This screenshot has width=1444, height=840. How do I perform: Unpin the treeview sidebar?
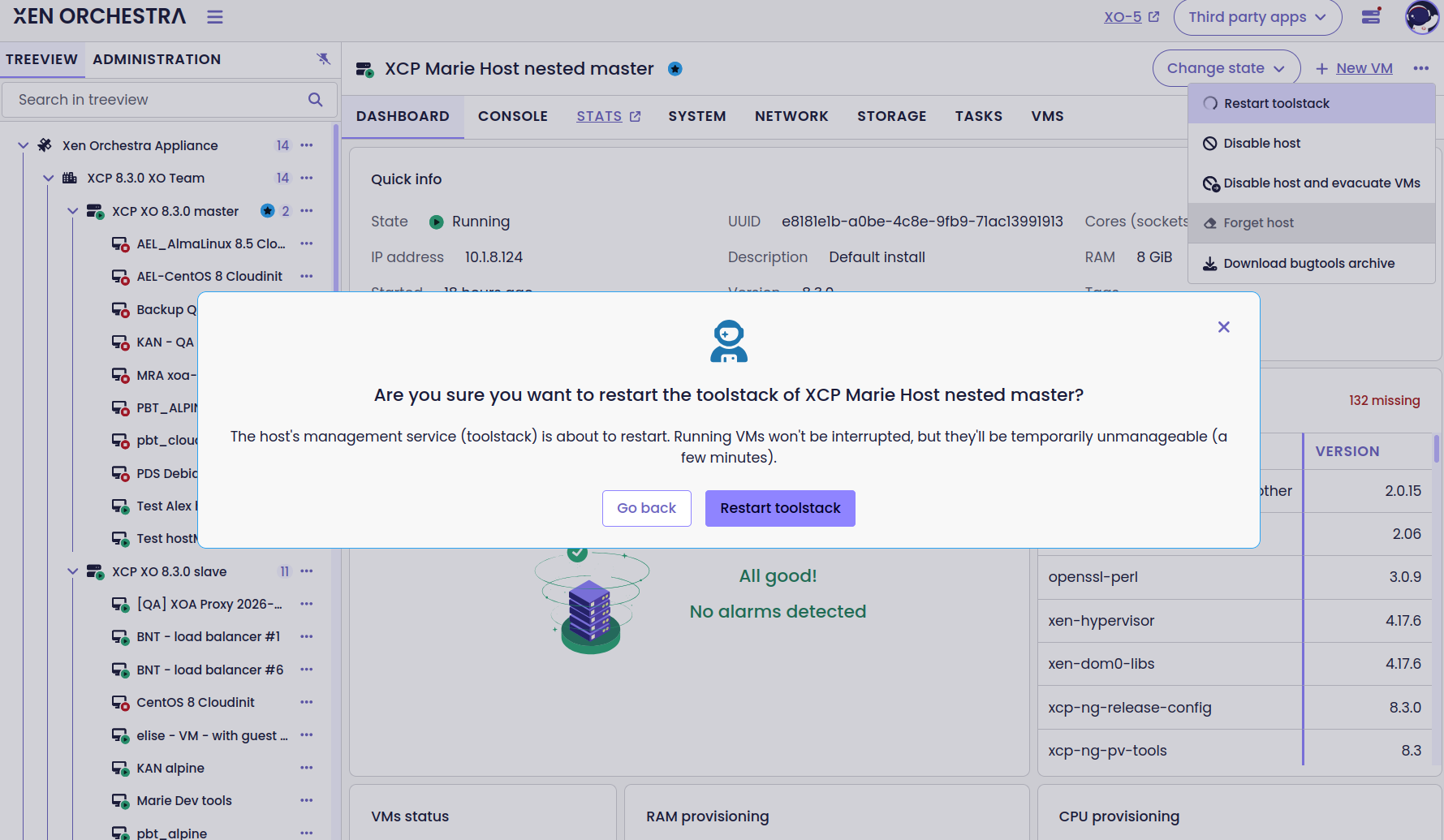323,58
